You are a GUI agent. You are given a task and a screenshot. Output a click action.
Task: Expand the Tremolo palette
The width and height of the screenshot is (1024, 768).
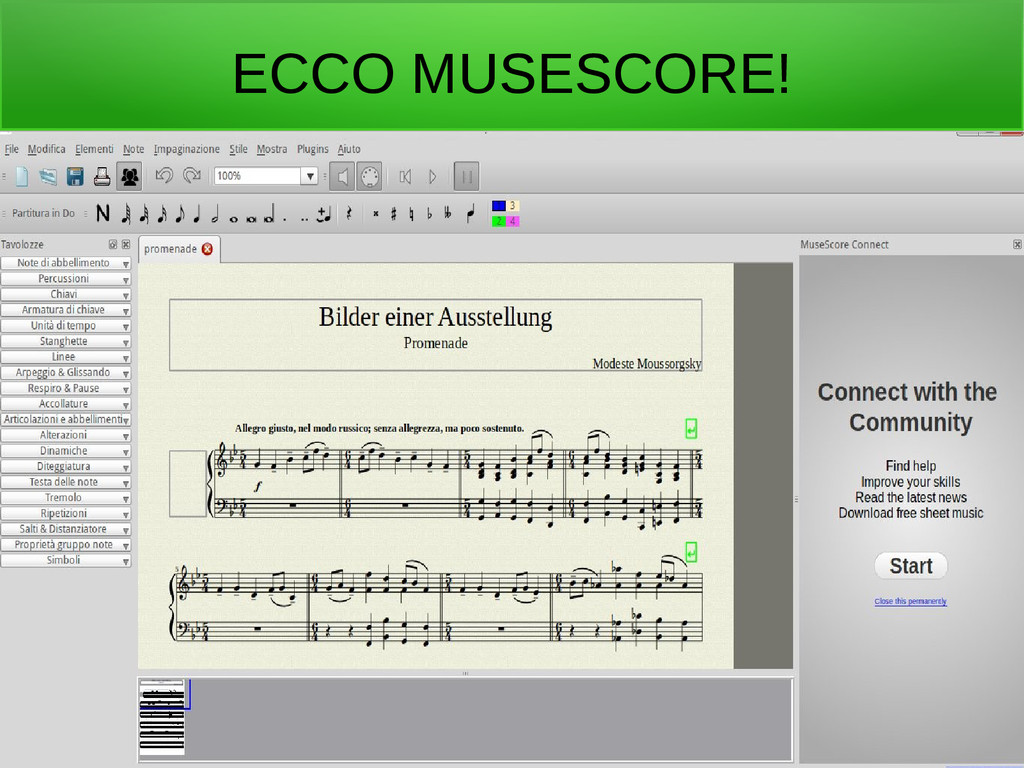point(65,498)
